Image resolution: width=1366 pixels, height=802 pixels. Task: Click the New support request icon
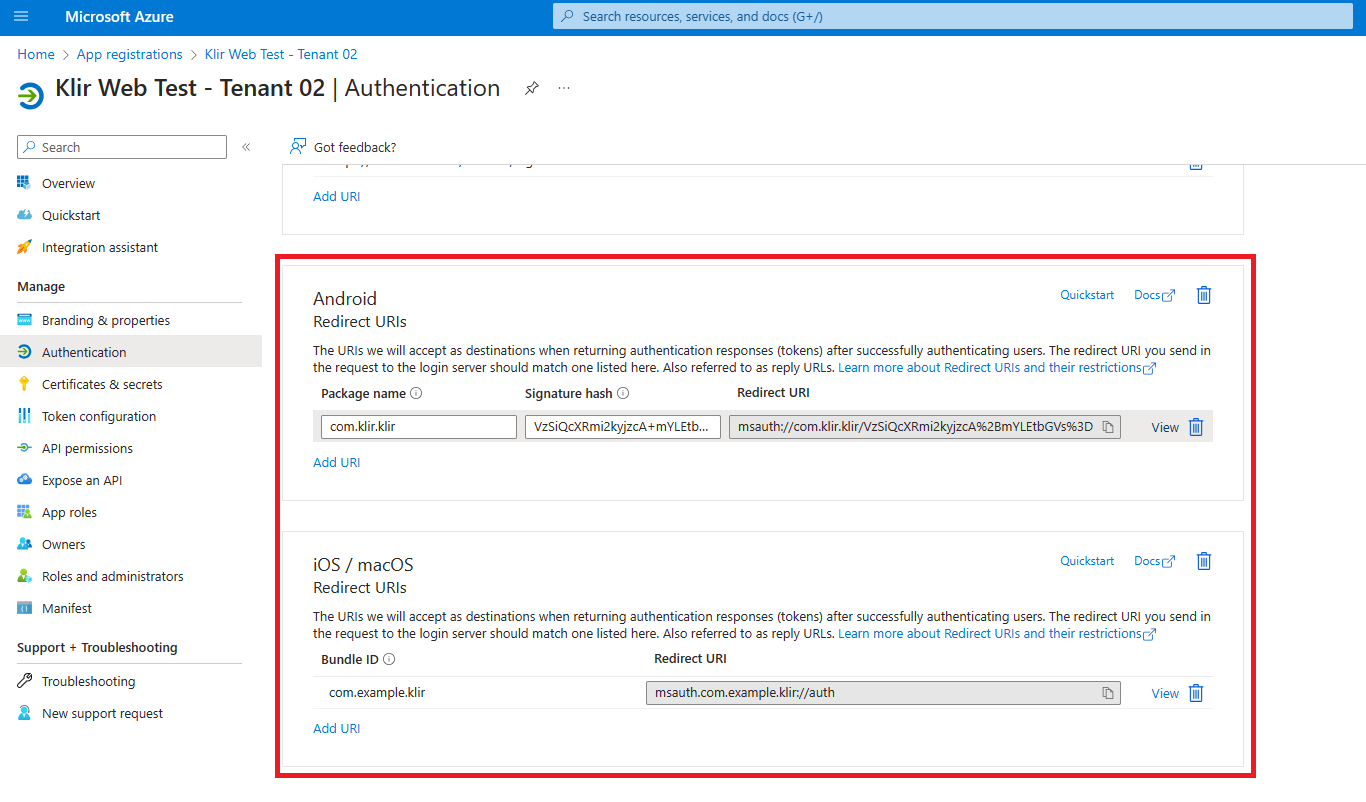point(24,713)
